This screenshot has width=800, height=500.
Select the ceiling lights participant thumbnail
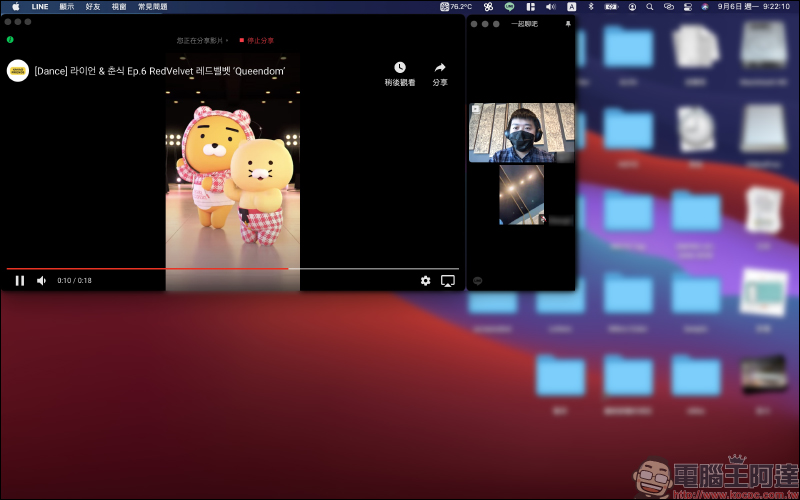pos(521,195)
